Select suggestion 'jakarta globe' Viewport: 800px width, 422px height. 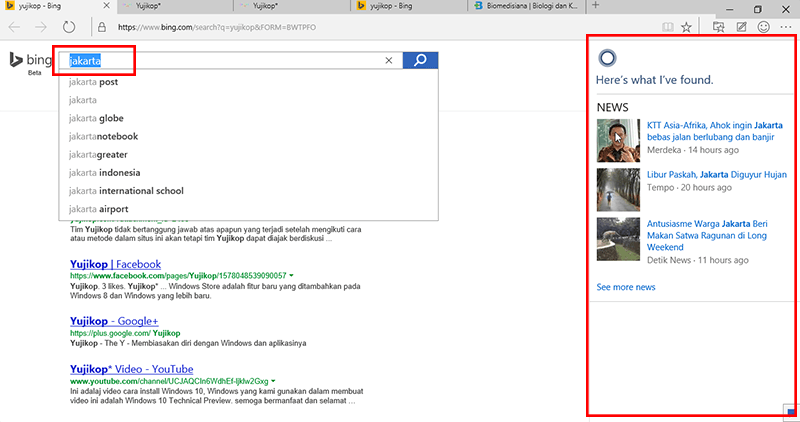point(248,118)
